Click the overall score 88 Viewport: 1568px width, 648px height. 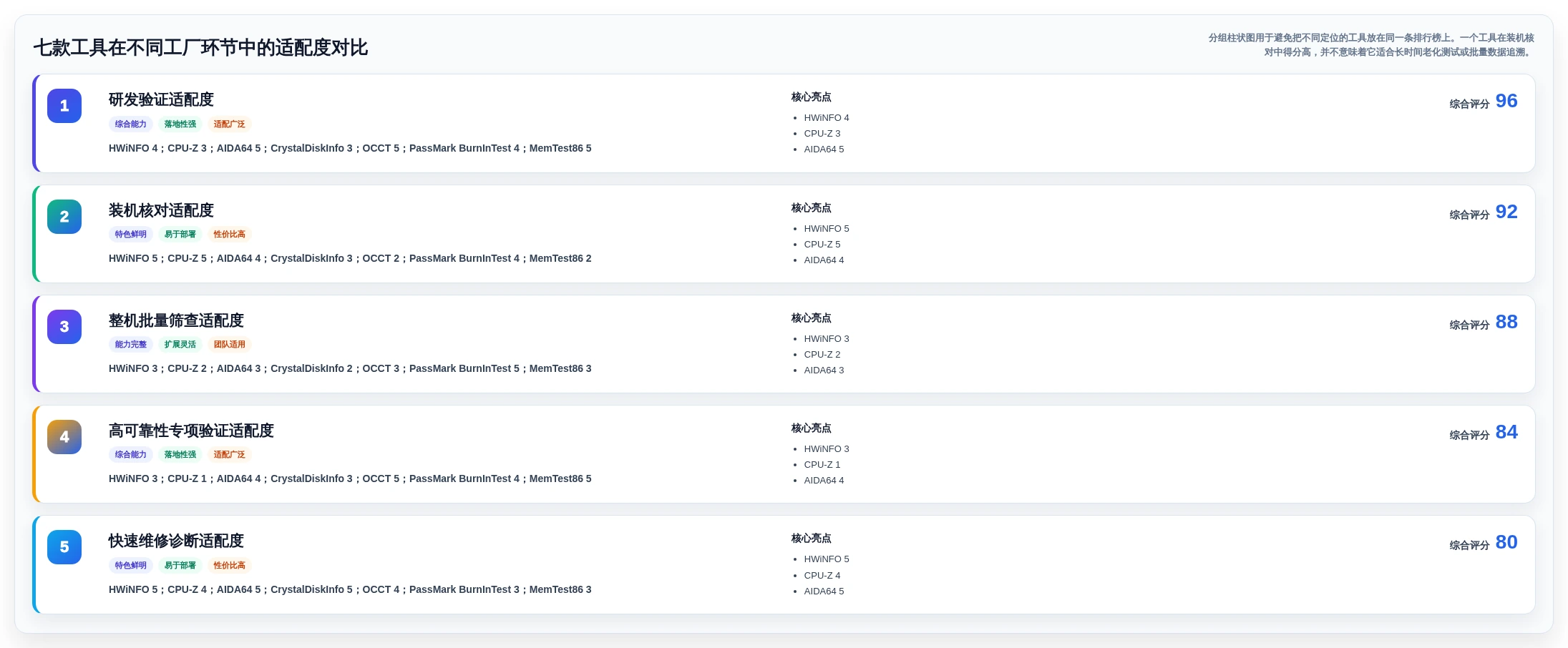point(1506,322)
